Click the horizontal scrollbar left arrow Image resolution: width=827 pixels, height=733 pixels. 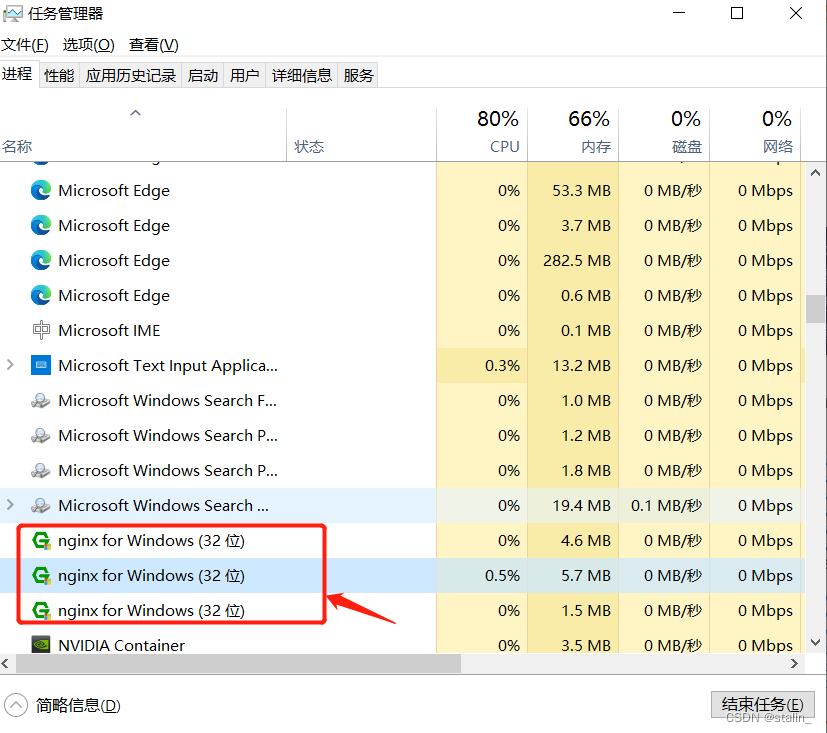(x=5, y=663)
